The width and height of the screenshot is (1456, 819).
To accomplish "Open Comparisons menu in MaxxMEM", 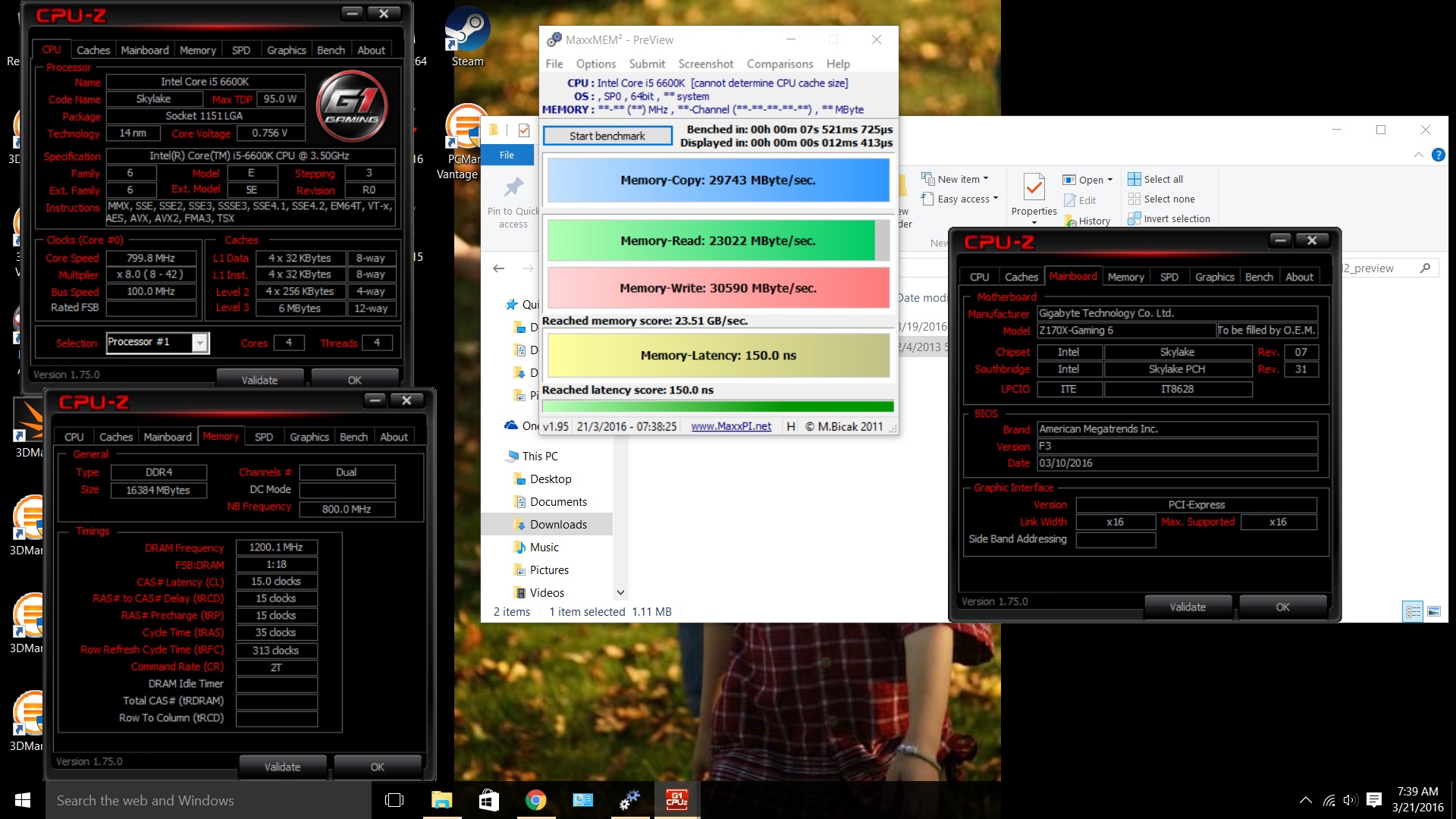I will pos(780,64).
